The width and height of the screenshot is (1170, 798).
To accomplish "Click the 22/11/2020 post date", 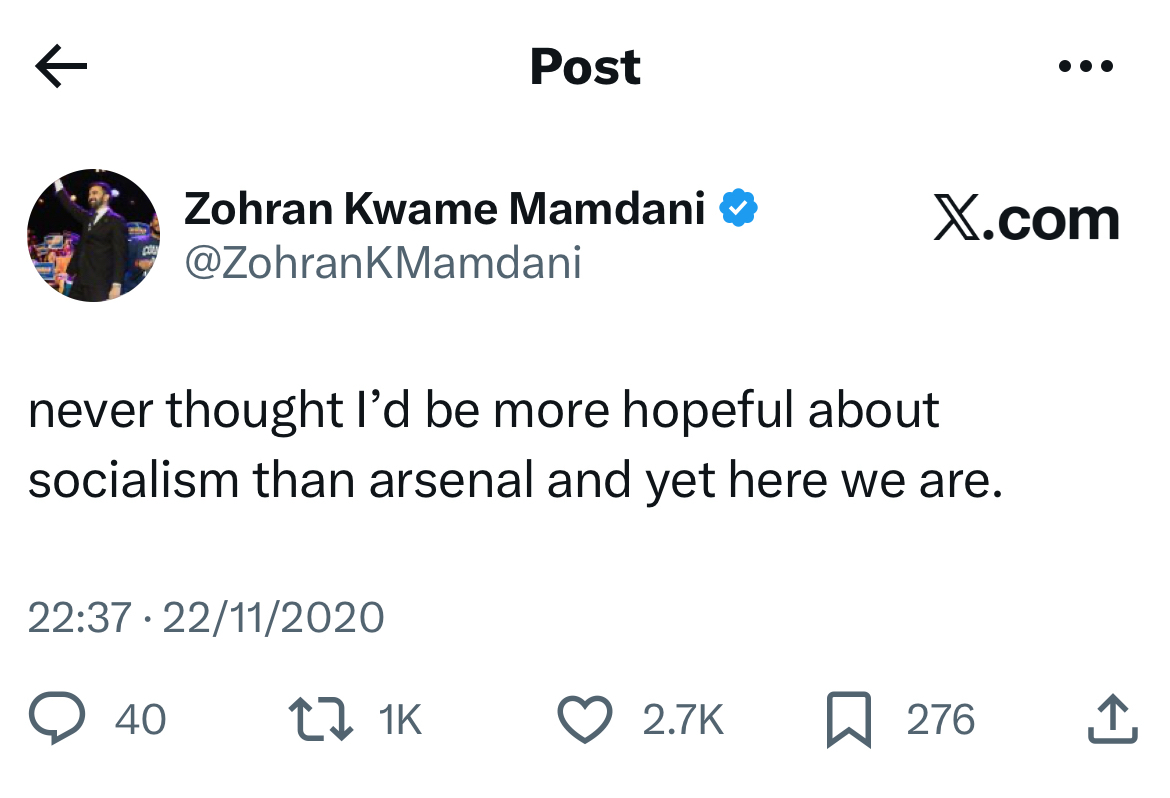I will 272,617.
